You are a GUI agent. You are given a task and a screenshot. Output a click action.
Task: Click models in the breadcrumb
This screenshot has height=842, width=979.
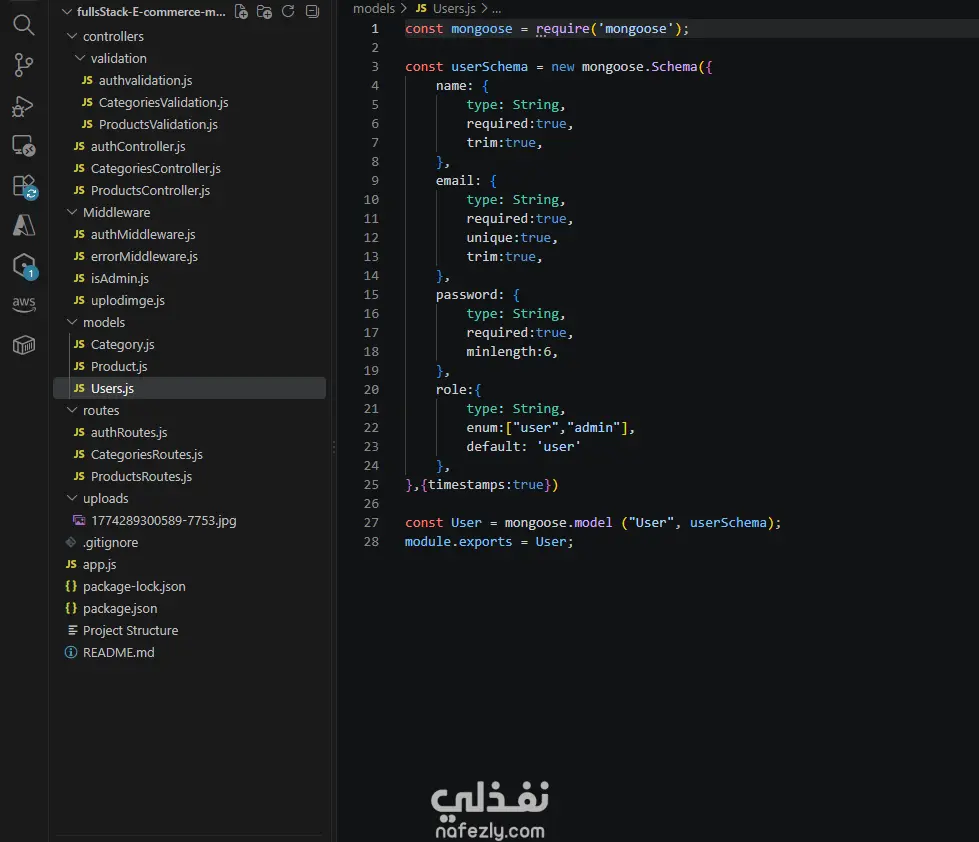pyautogui.click(x=373, y=9)
